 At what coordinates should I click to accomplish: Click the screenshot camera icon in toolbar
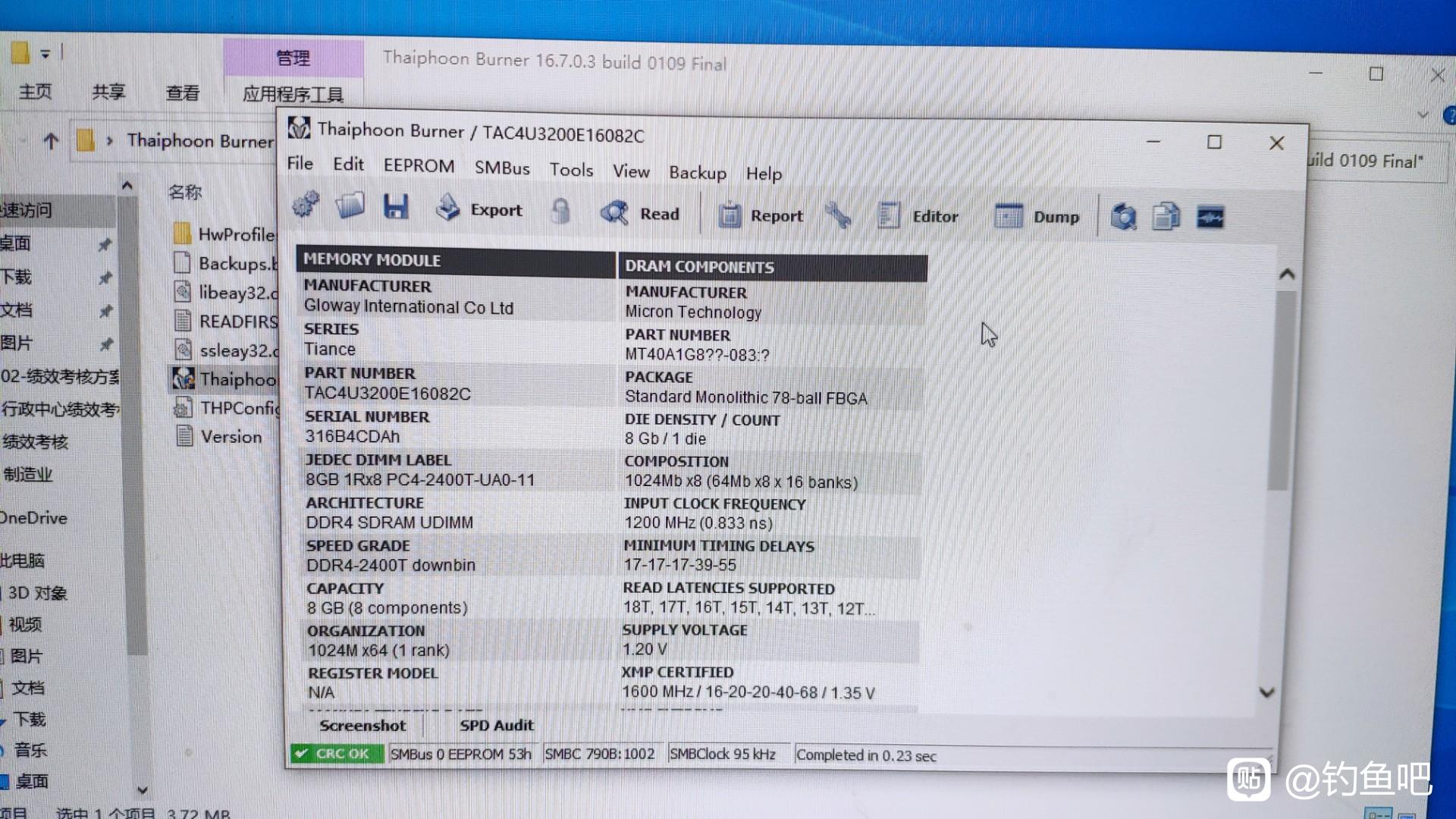[x=1123, y=218]
